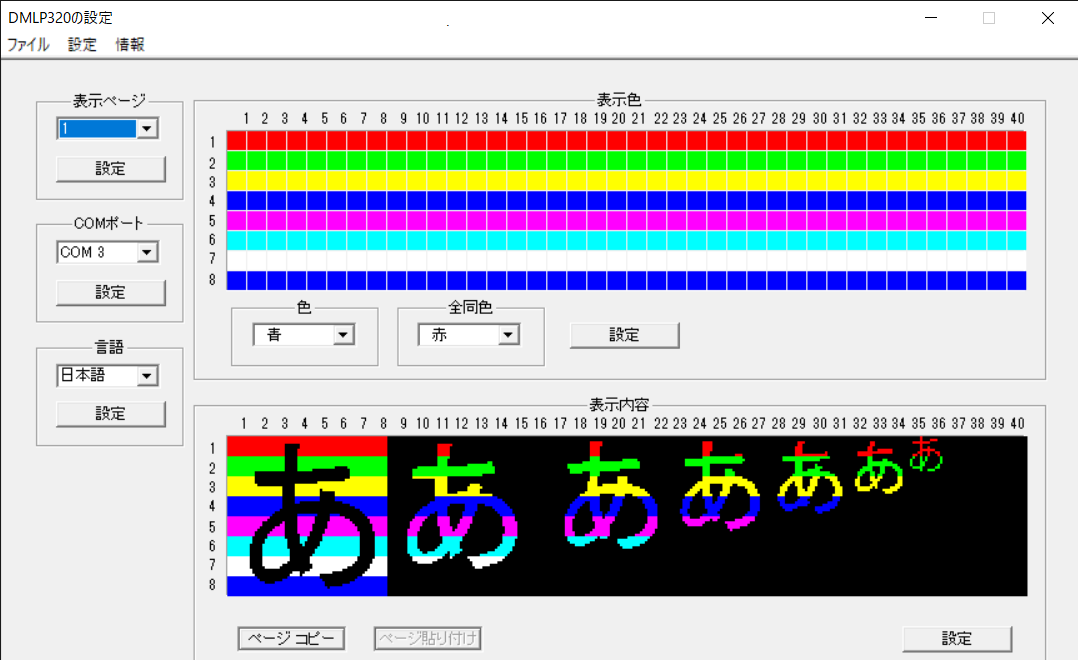Select magenta cell at row 5 column 30 in 表示色
The width and height of the screenshot is (1078, 660).
point(817,220)
